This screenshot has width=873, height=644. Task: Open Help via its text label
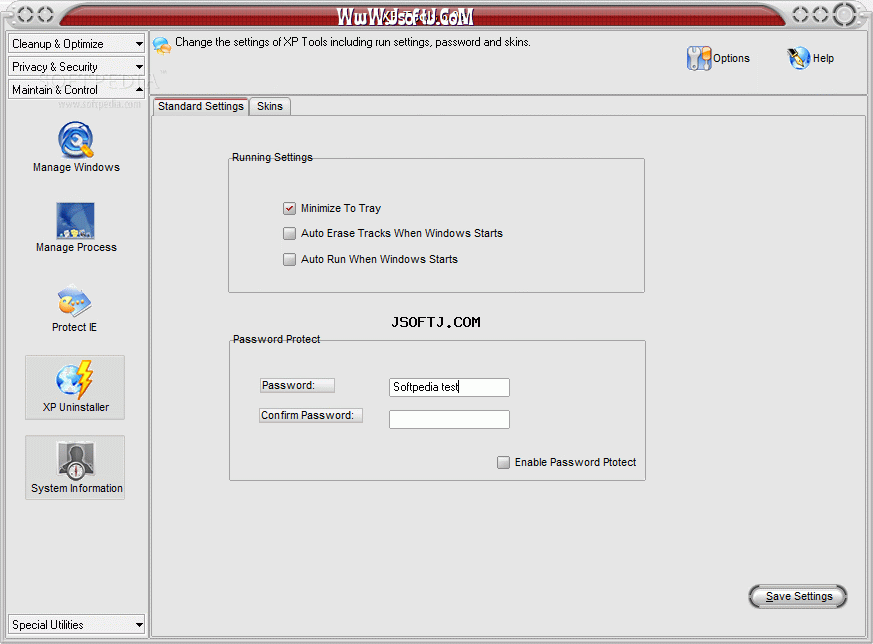[x=823, y=58]
